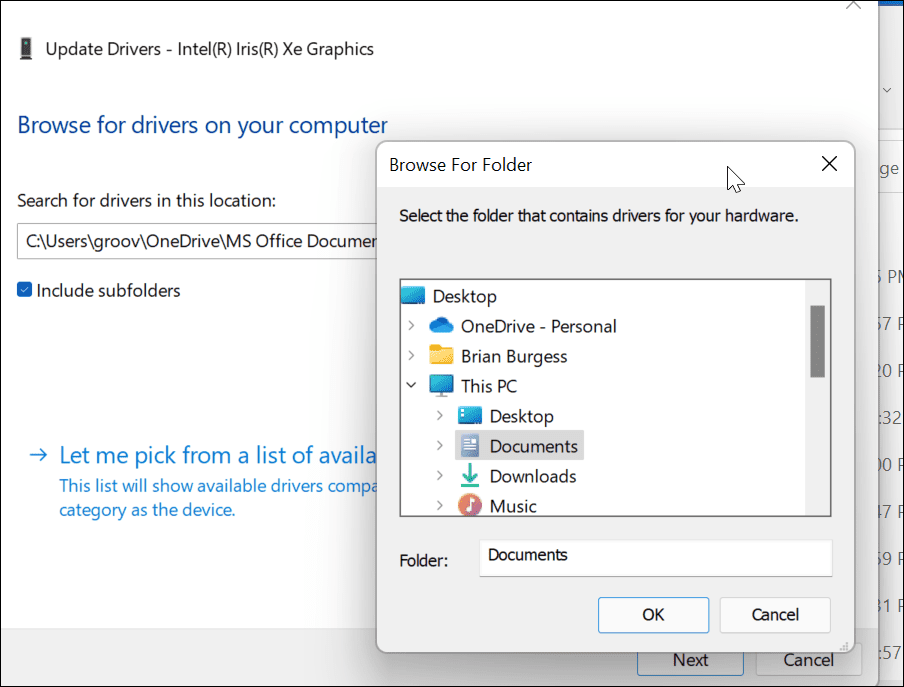Expand the Downloads folder node
The image size is (904, 687).
(x=440, y=476)
